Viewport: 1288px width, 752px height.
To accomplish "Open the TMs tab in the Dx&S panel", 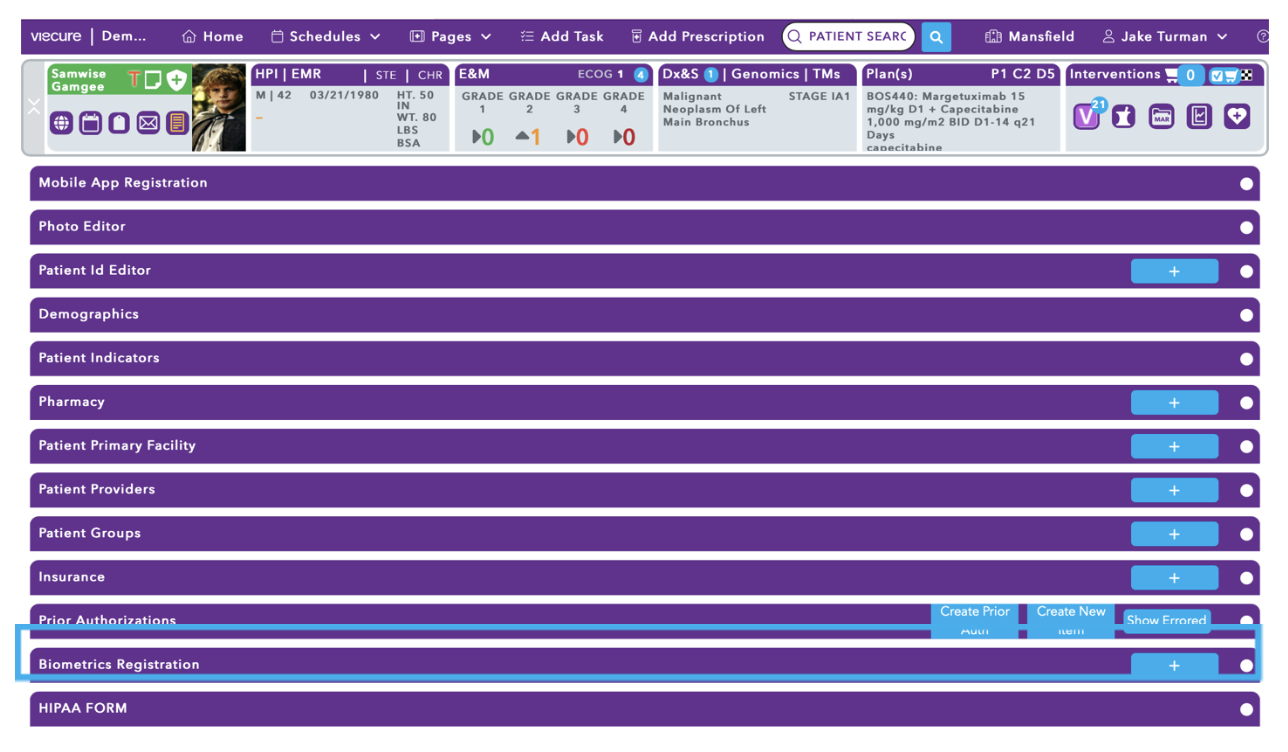I will click(x=826, y=74).
